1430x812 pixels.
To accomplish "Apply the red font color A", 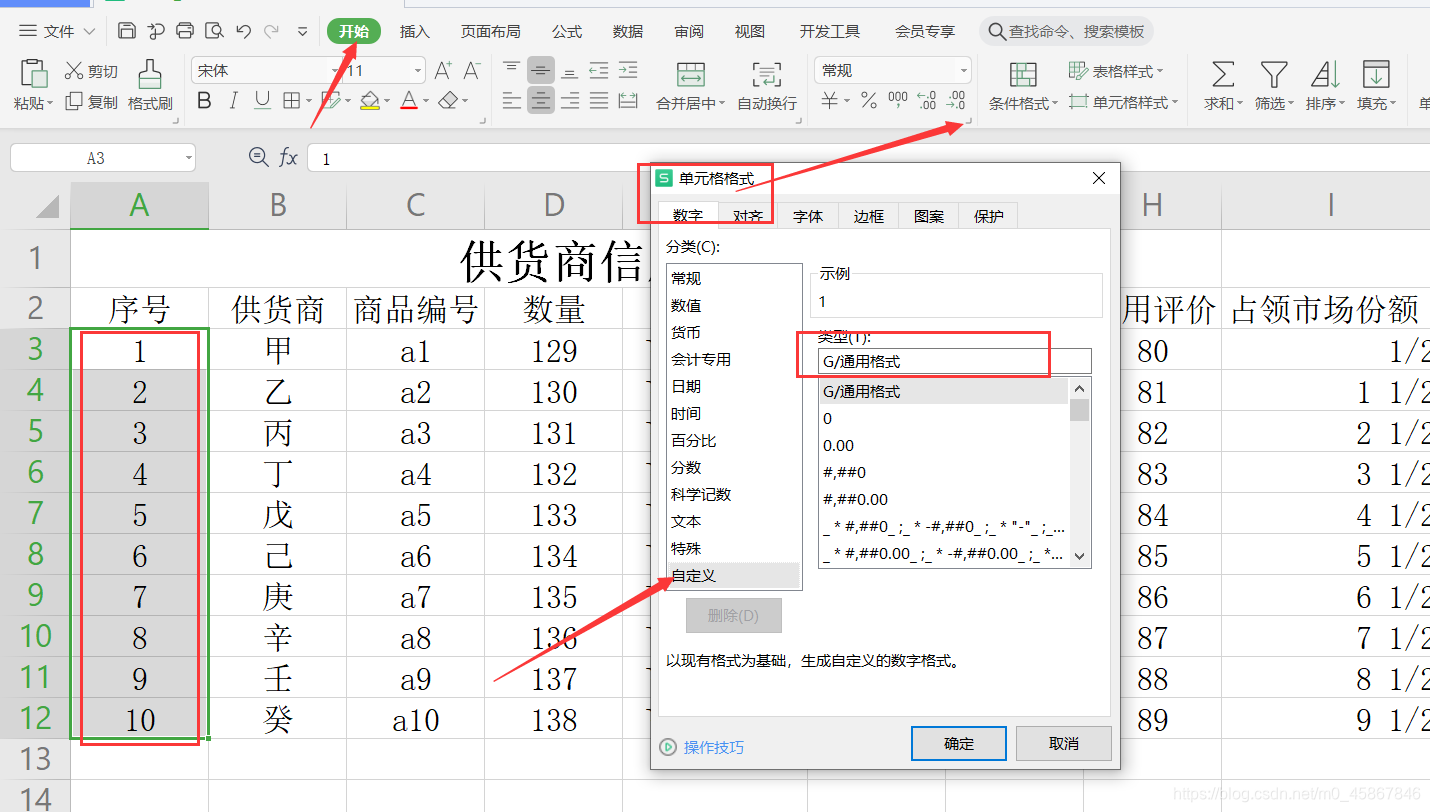I will pyautogui.click(x=408, y=100).
